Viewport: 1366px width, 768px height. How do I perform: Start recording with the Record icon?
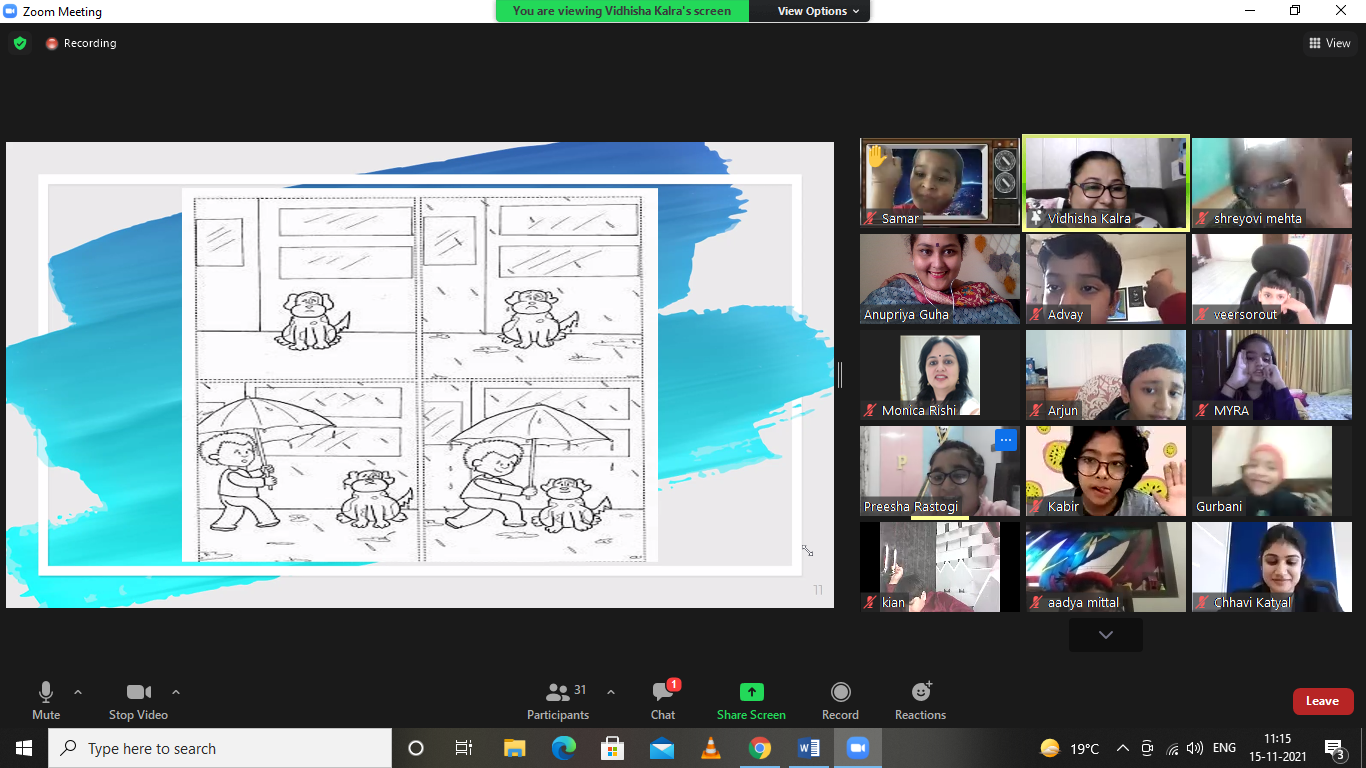point(840,692)
